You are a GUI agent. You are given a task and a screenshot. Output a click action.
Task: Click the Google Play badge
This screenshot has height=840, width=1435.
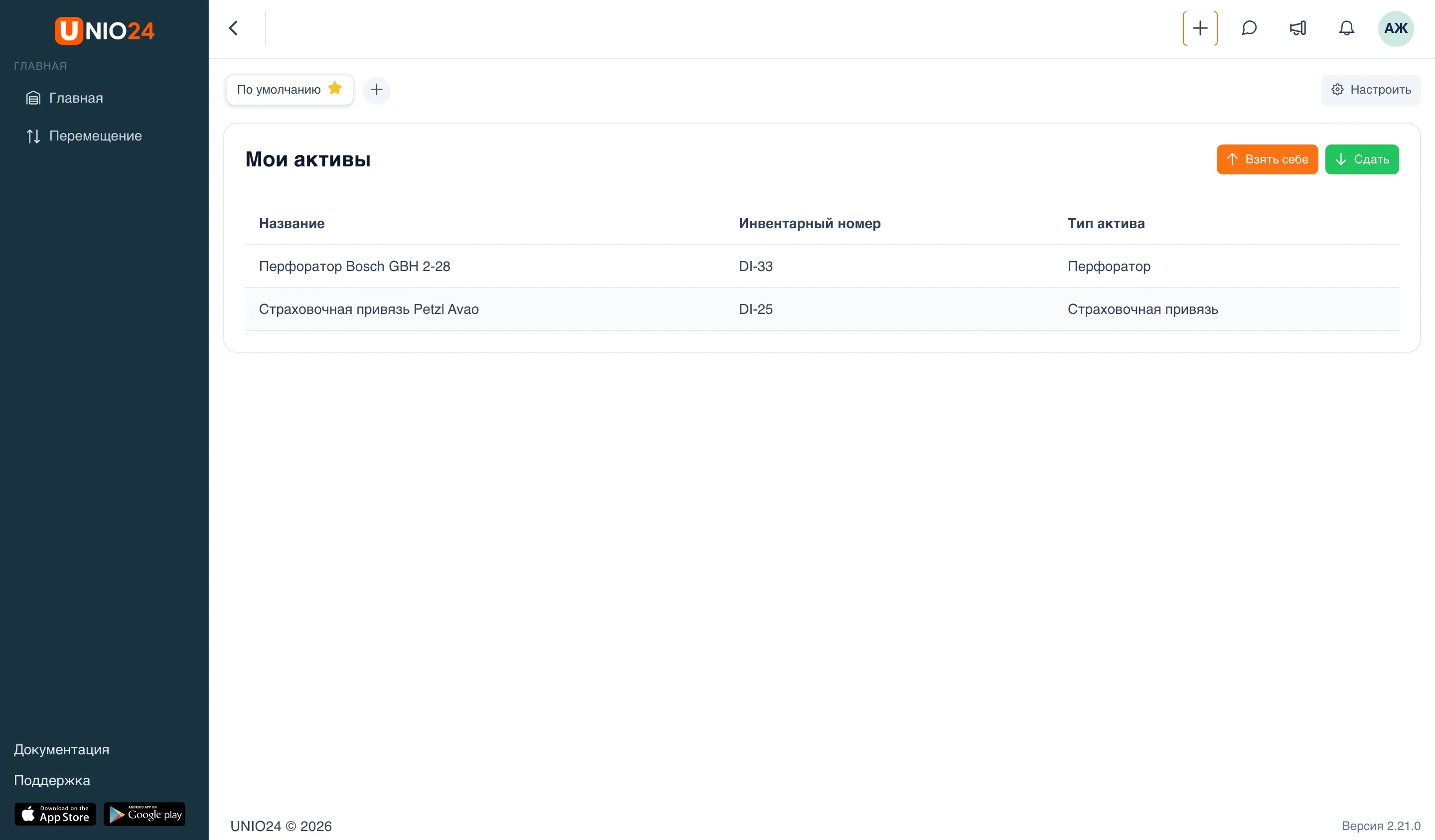tap(144, 814)
